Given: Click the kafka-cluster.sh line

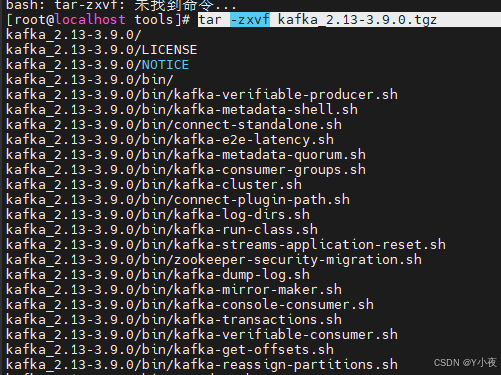Looking at the screenshot, I should (154, 185).
